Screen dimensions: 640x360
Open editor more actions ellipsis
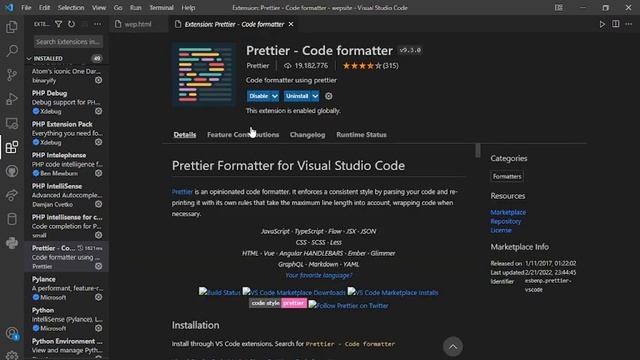coord(629,24)
